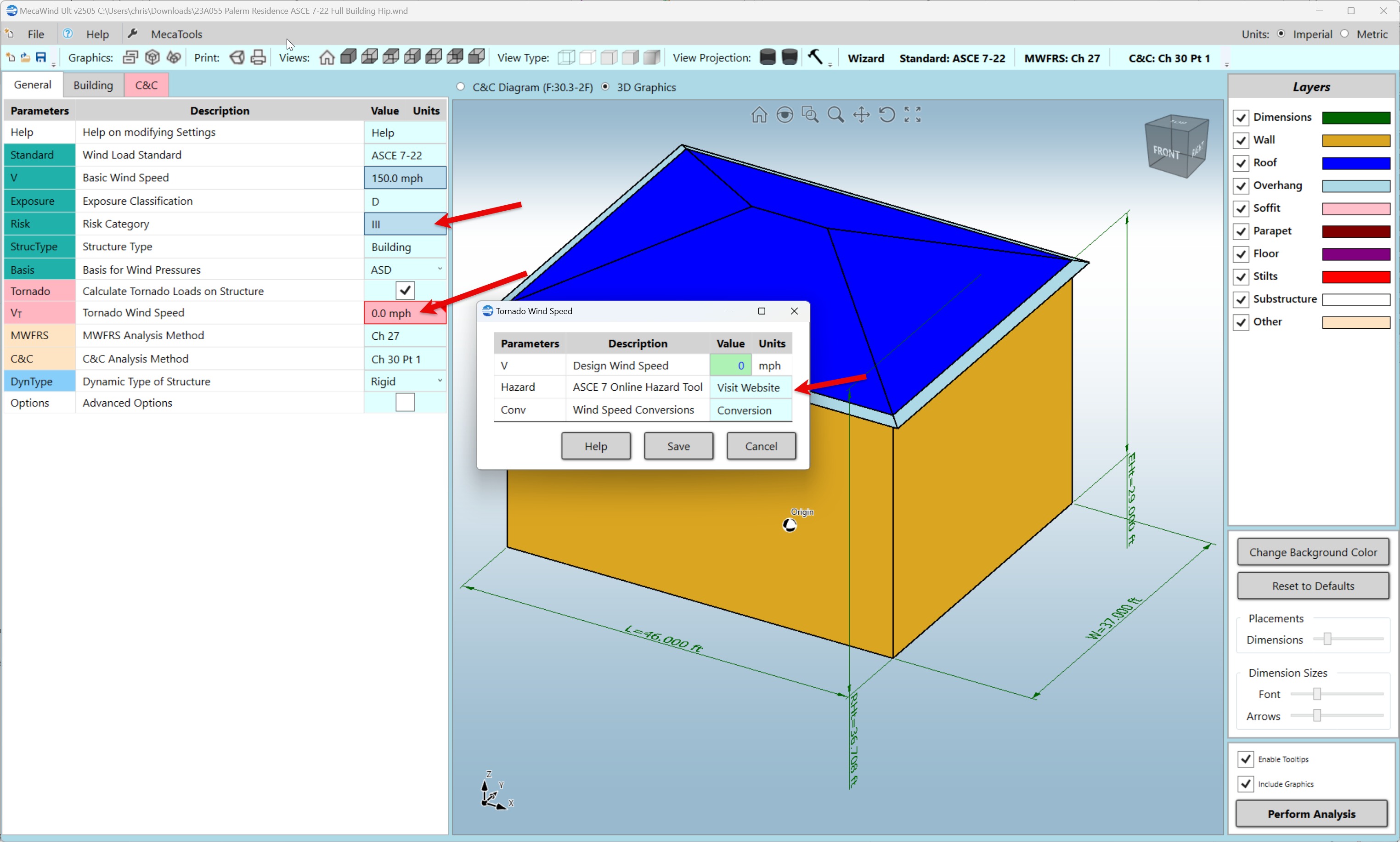Uncheck the Parapet layer checkbox
The image size is (1400, 842).
tap(1241, 231)
